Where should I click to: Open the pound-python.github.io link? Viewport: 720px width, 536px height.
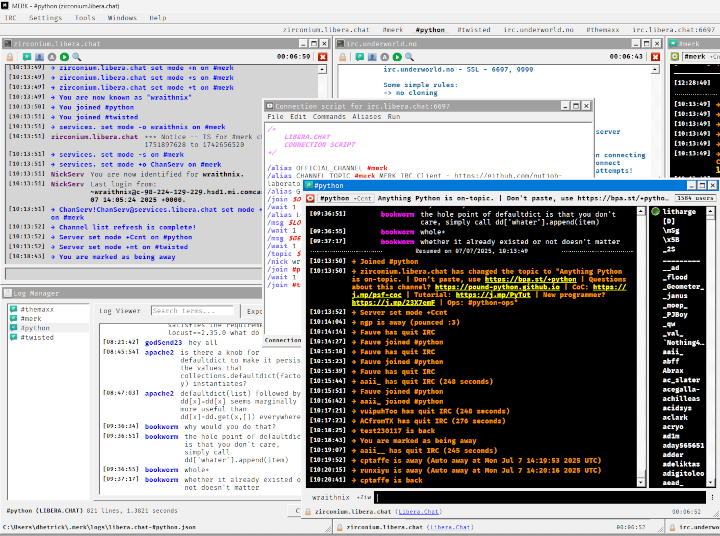pyautogui.click(x=497, y=287)
